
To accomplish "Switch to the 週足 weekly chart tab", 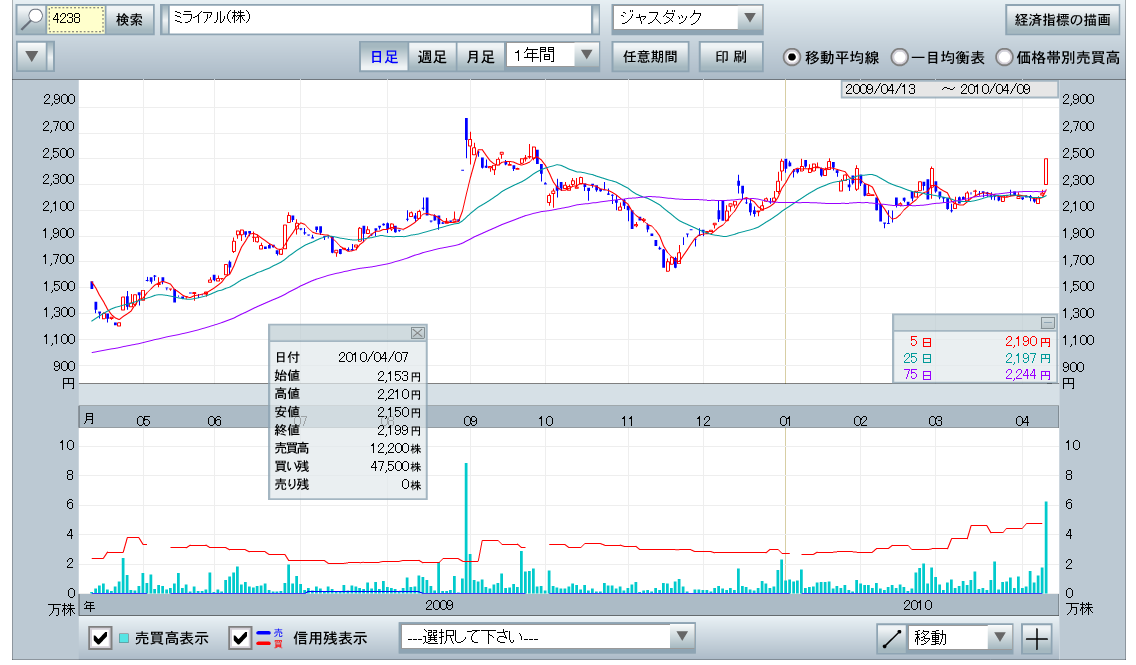I will coord(432,57).
